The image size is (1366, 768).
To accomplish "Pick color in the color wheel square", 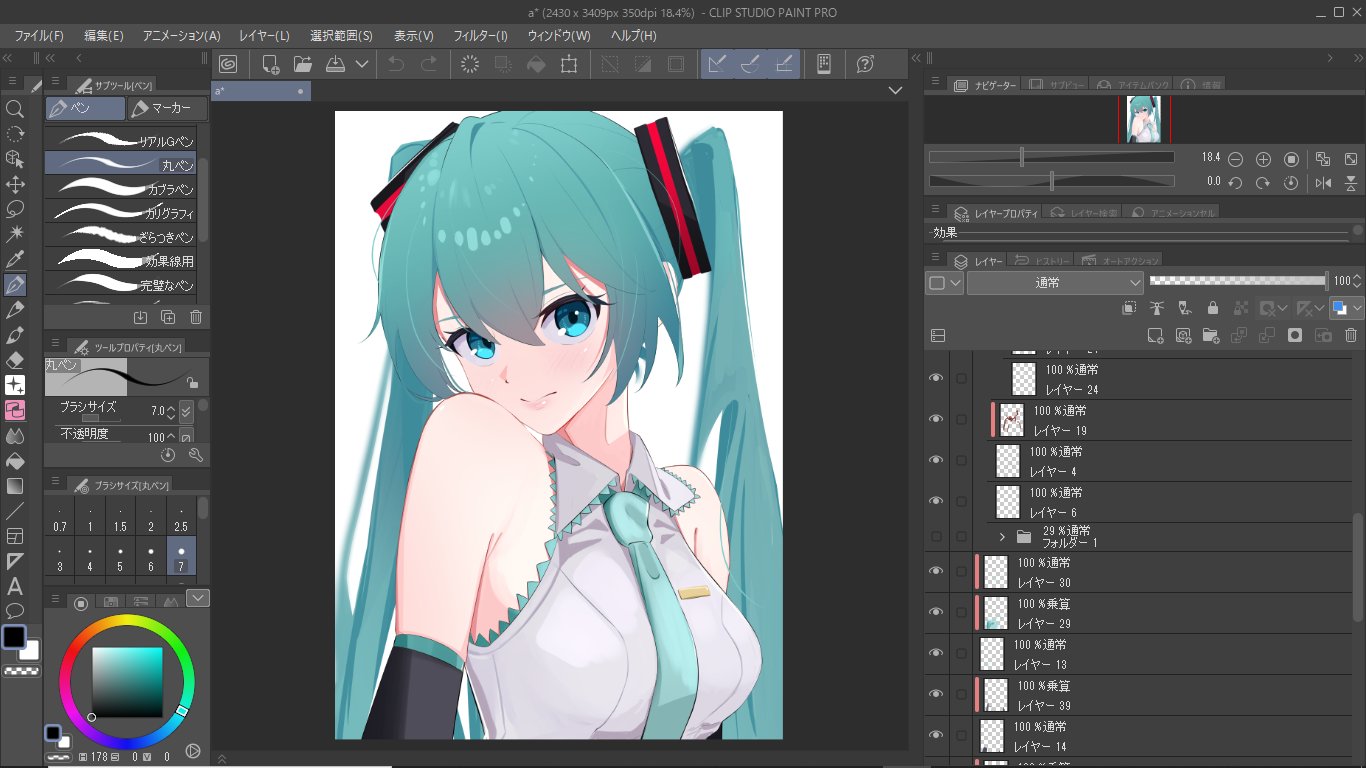I will [127, 682].
